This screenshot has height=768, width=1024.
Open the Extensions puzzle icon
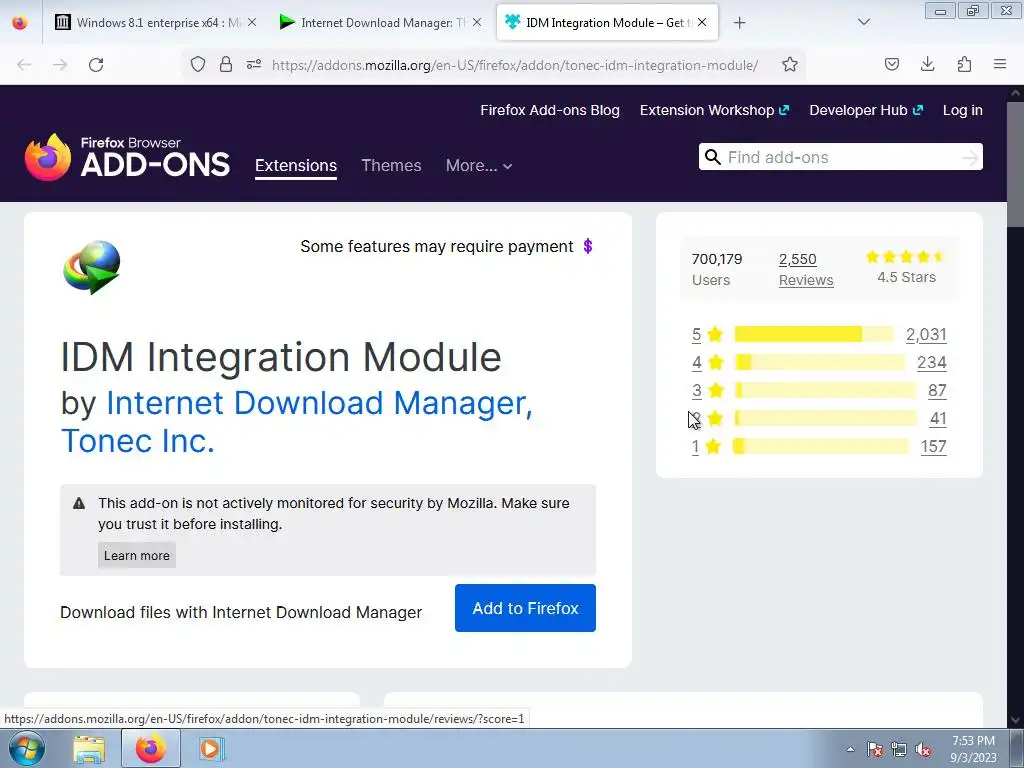click(x=964, y=64)
